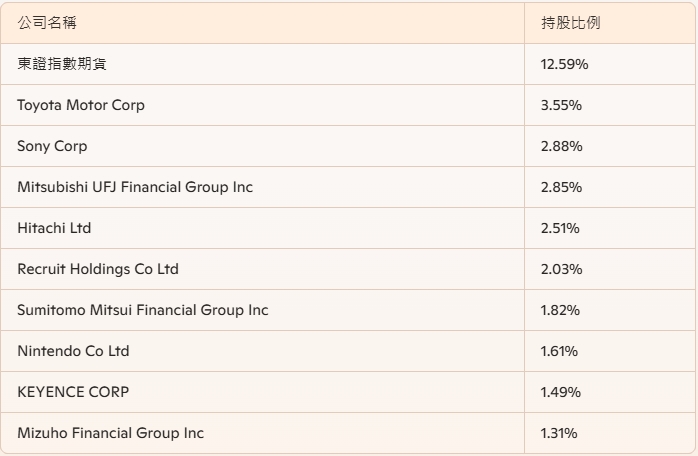Click the 2.03% holding value
The width and height of the screenshot is (698, 456).
(x=561, y=269)
